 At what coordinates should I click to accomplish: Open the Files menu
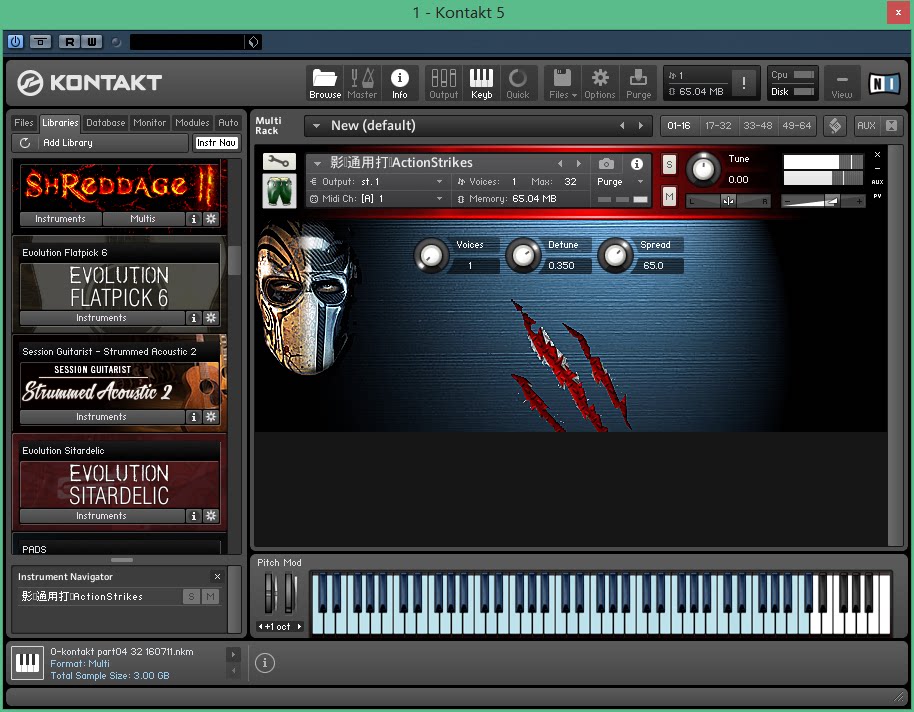point(563,83)
